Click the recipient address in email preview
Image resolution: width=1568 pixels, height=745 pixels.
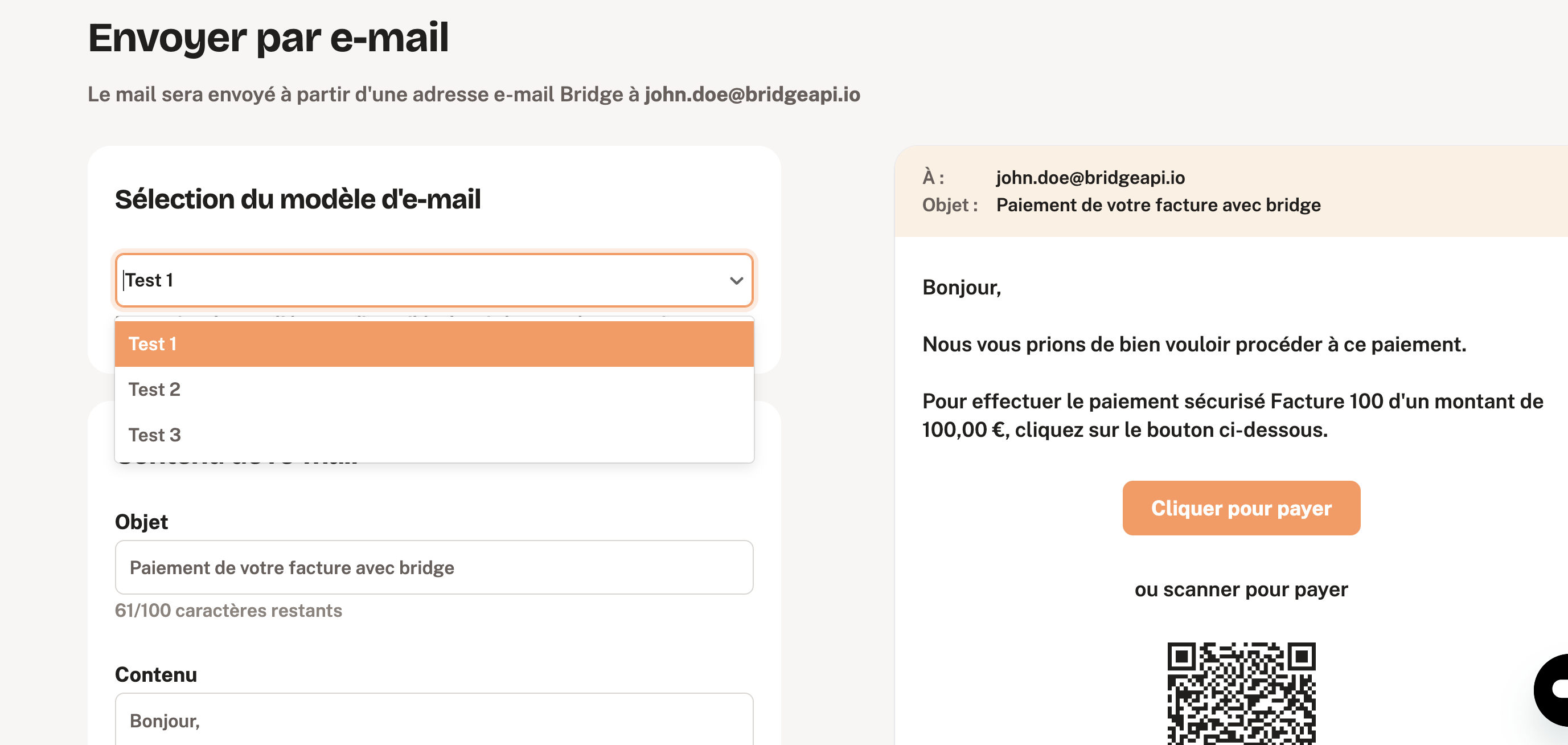point(1090,177)
